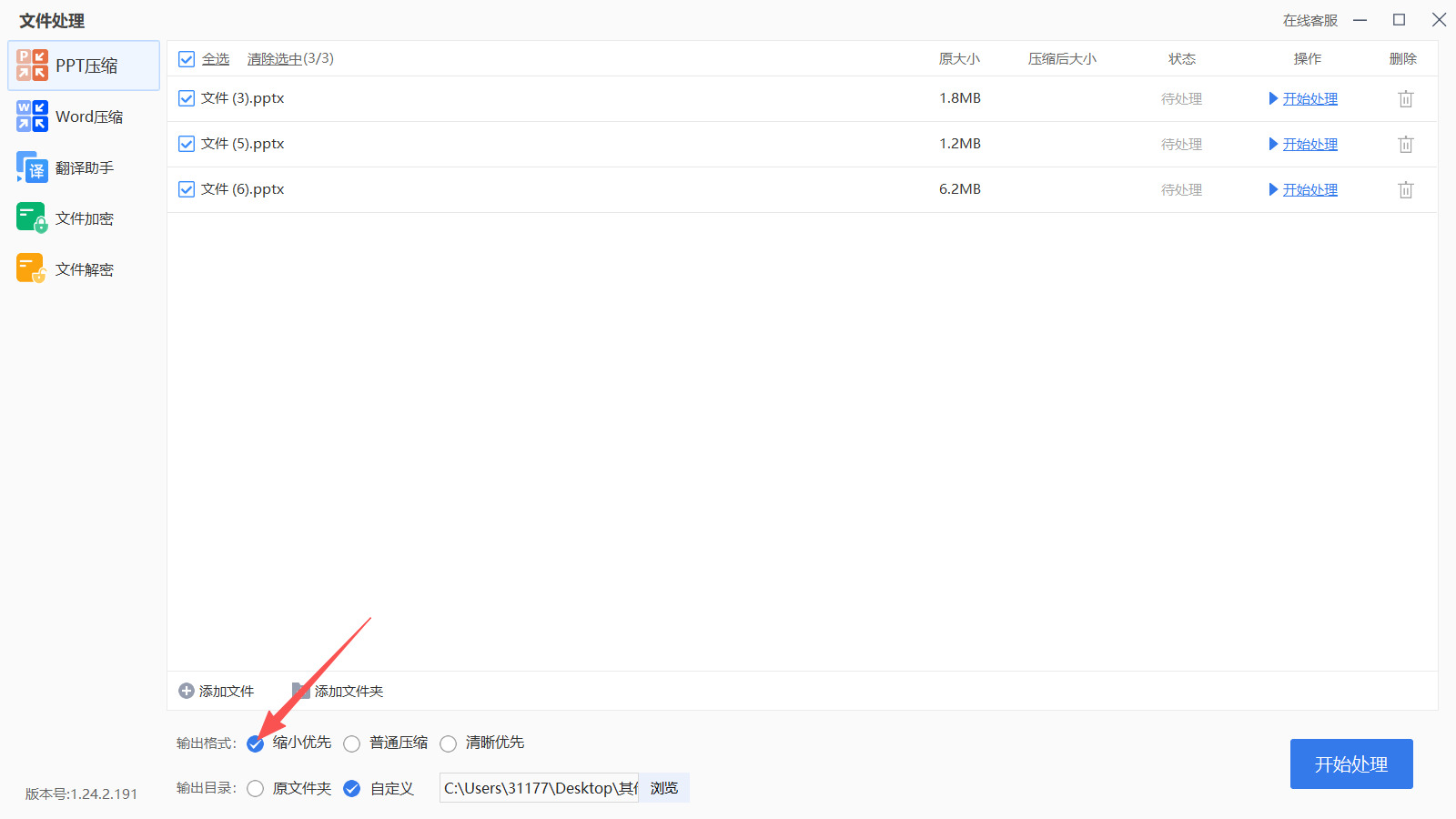Click 待处理 status of 文件 (3).pptx

click(1182, 99)
